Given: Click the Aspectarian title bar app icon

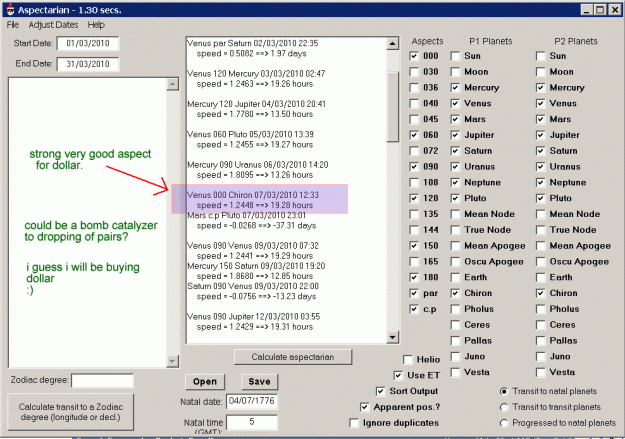Looking at the screenshot, I should (11, 10).
